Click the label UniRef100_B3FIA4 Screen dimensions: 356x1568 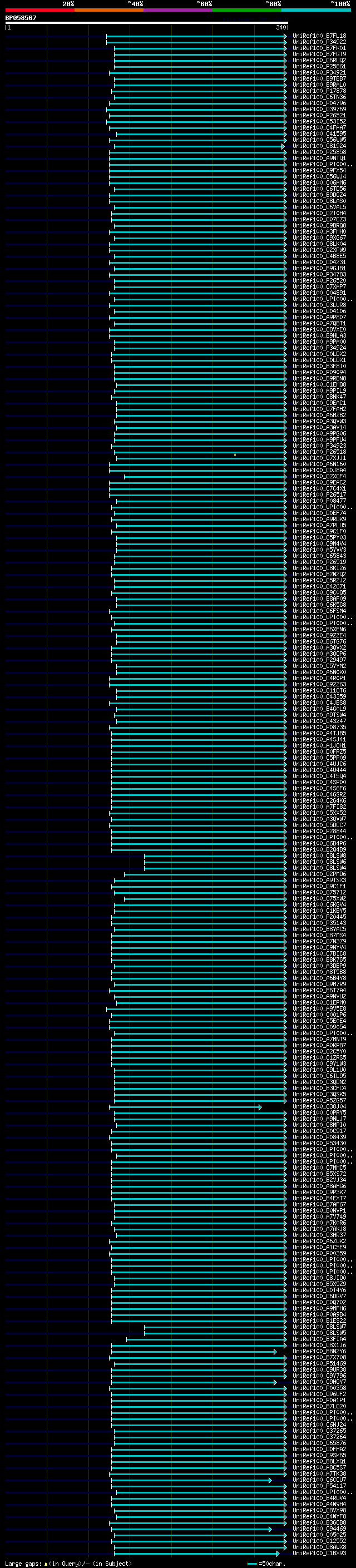coord(319,1339)
